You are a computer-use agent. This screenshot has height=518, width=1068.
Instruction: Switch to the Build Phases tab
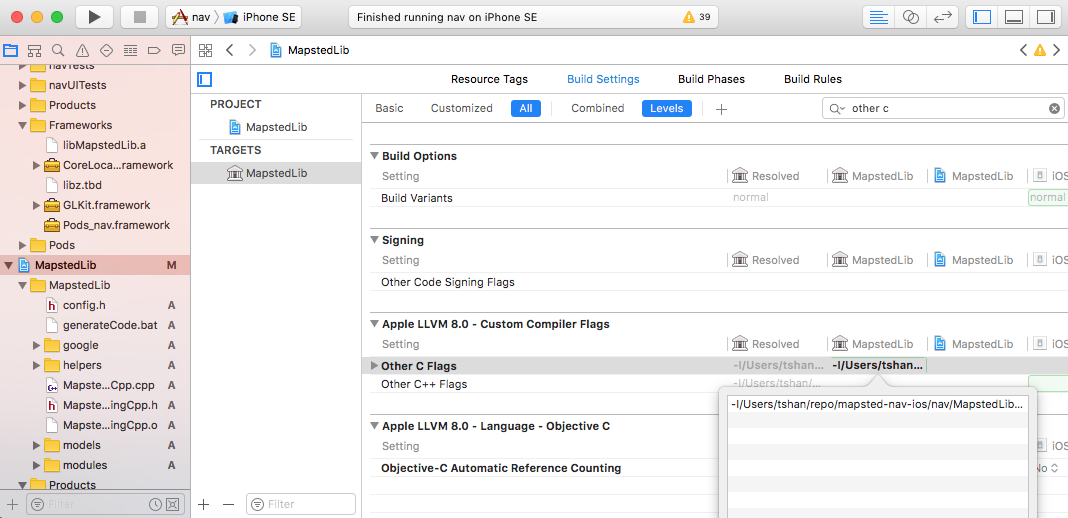(711, 79)
